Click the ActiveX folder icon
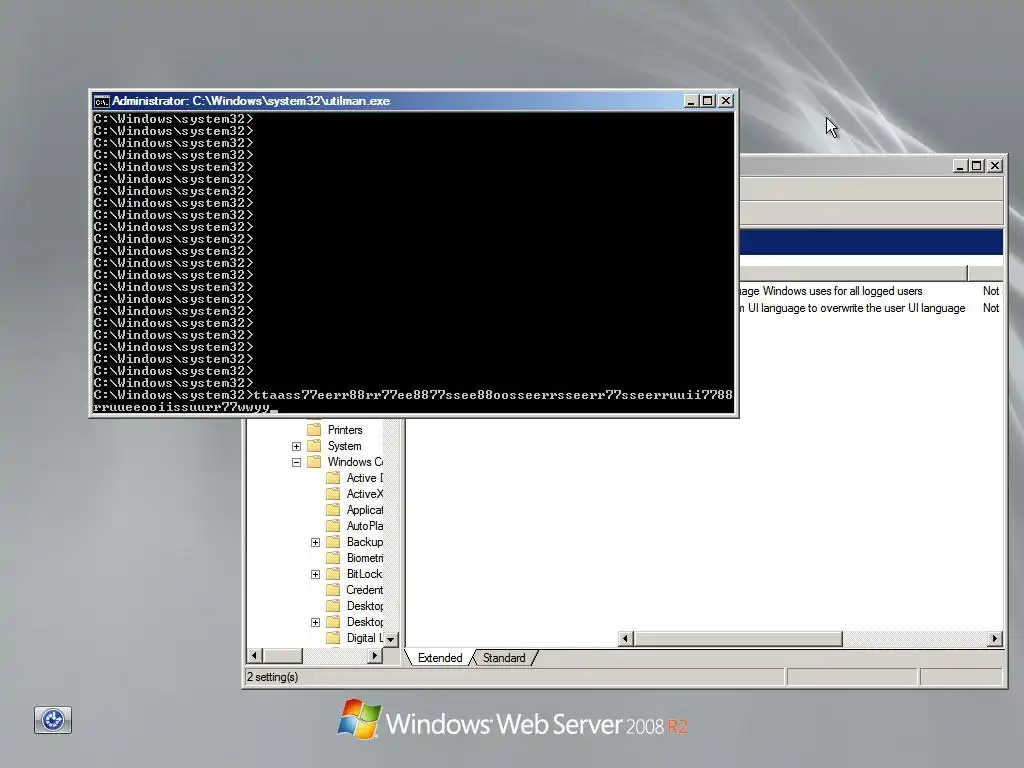The image size is (1024, 768). [333, 494]
